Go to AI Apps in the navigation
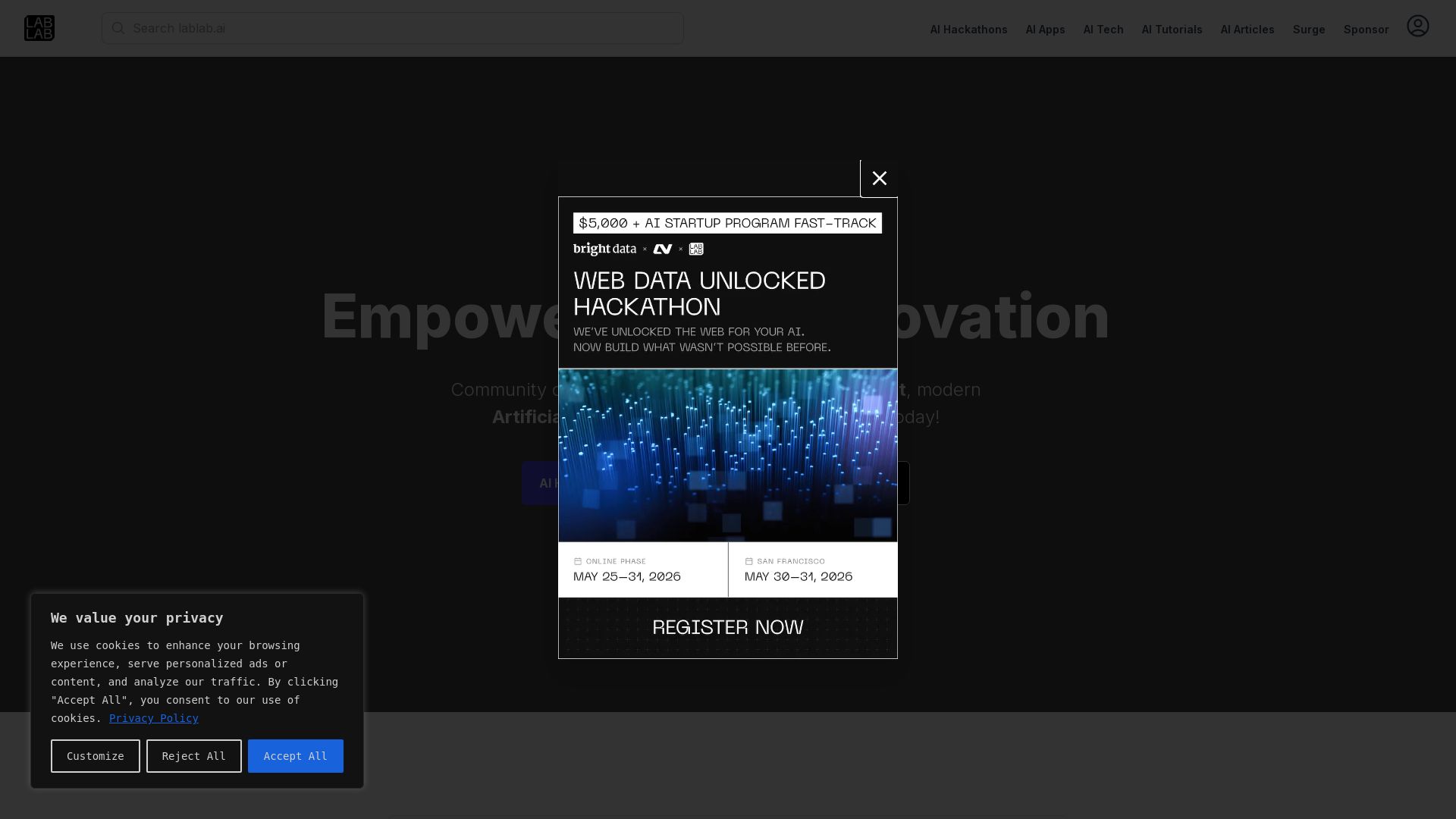 [1045, 30]
